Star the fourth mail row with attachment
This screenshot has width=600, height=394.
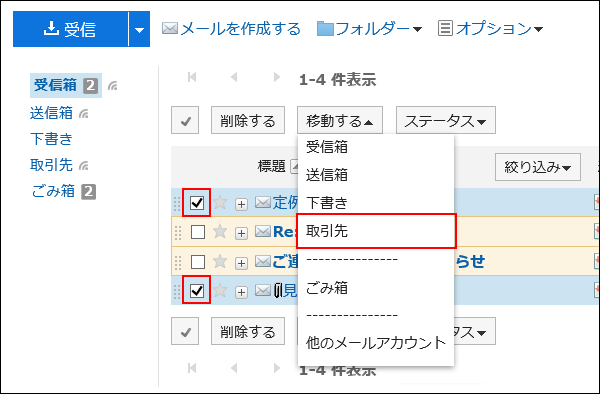220,290
